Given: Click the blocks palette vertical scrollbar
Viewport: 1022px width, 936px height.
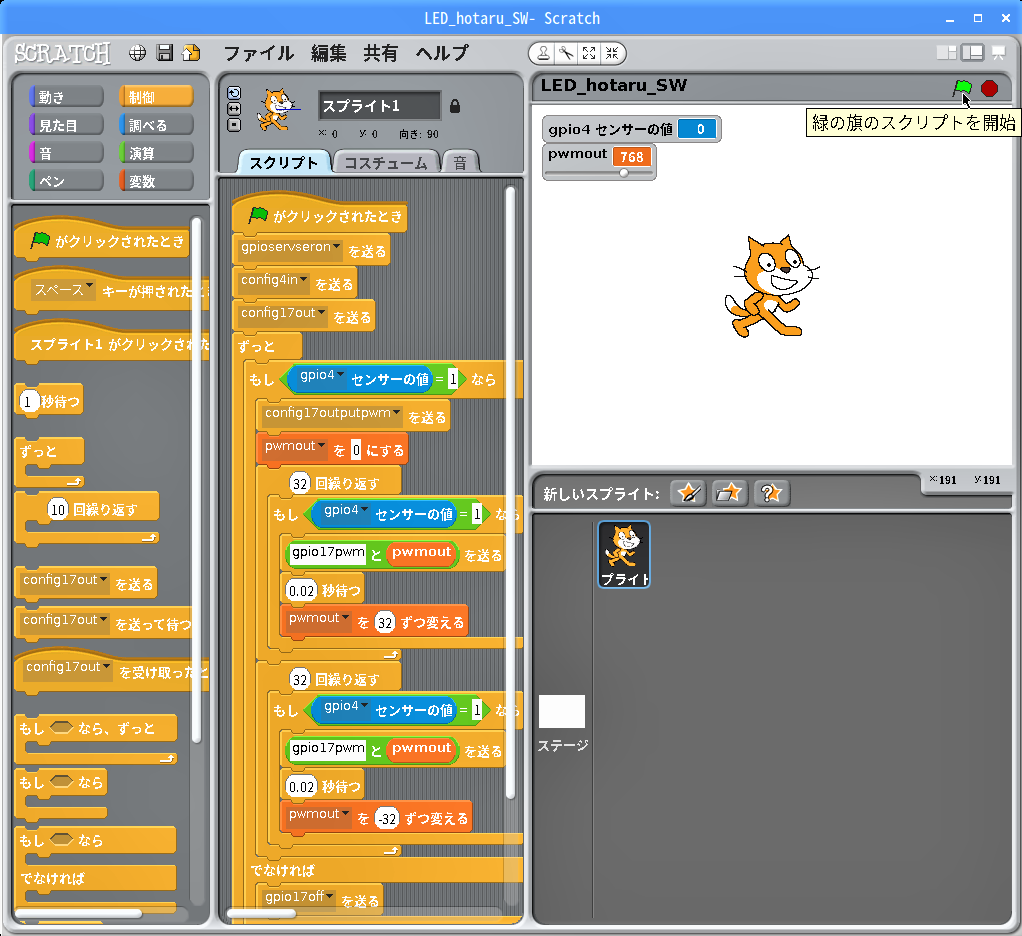Looking at the screenshot, I should coord(196,479).
